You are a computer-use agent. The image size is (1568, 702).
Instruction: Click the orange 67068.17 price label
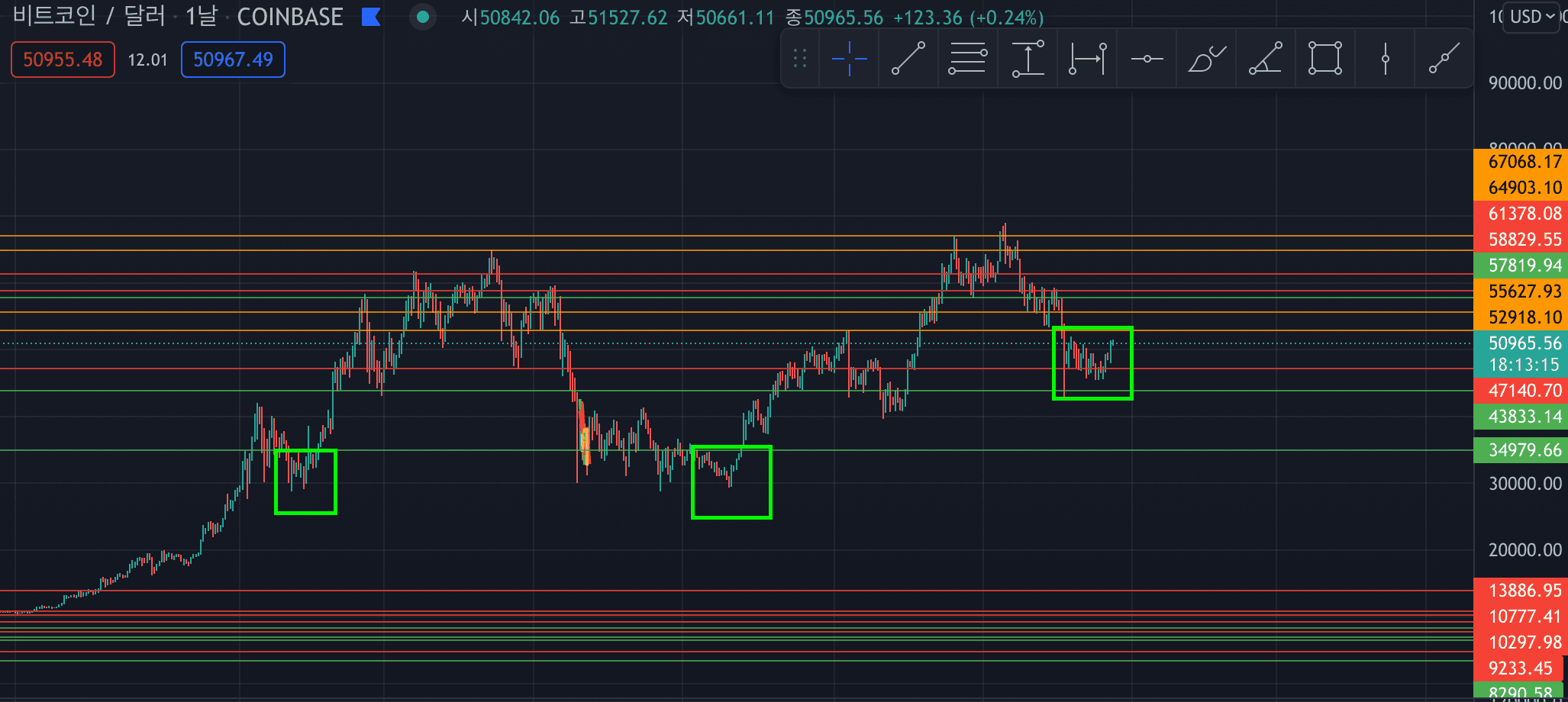pos(1521,162)
